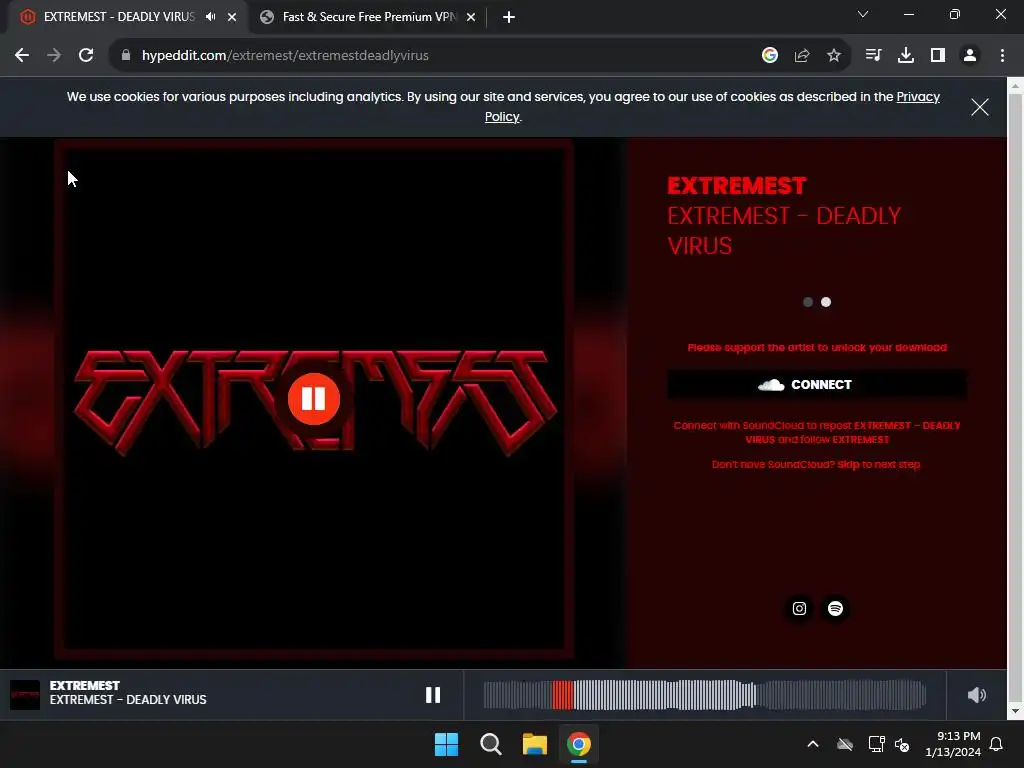Seek in the track waveform progress bar
The width and height of the screenshot is (1024, 768).
click(705, 695)
